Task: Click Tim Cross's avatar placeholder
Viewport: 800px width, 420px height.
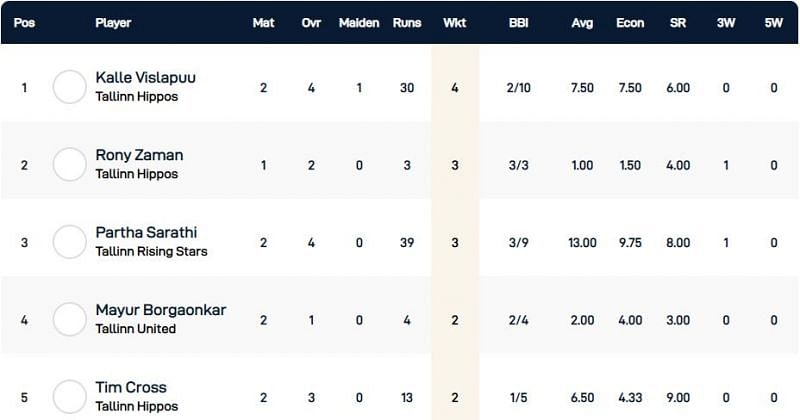Action: [x=70, y=397]
